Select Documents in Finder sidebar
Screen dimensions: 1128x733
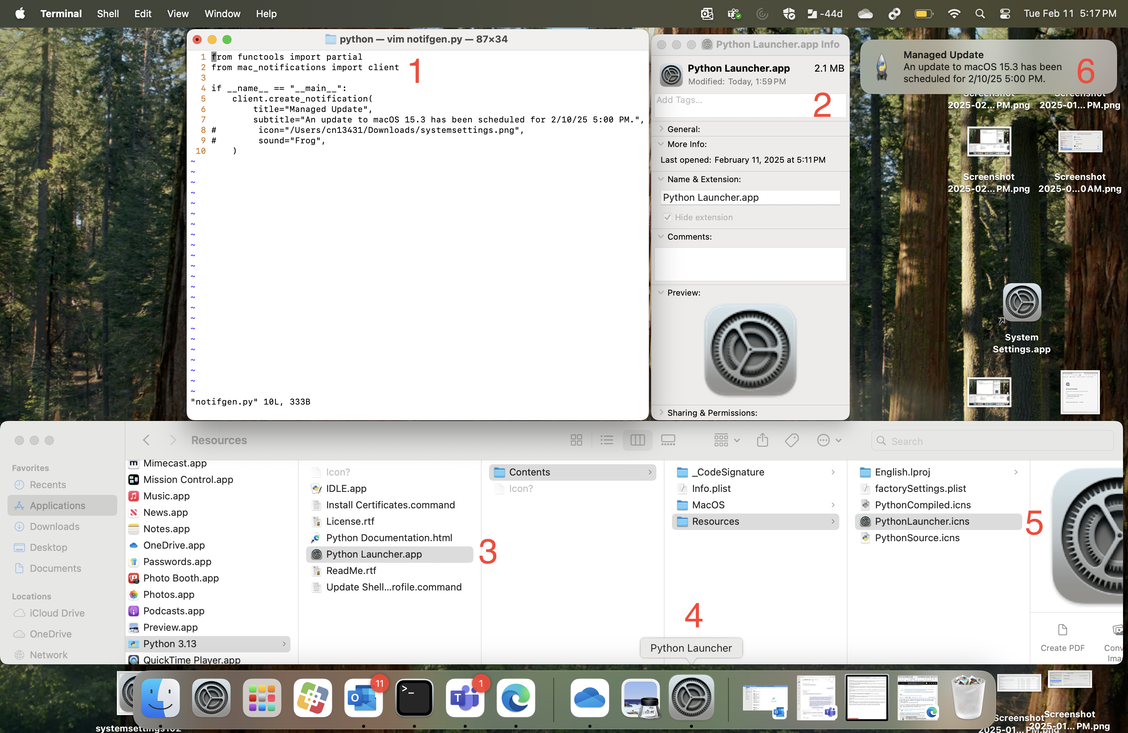click(x=63, y=568)
